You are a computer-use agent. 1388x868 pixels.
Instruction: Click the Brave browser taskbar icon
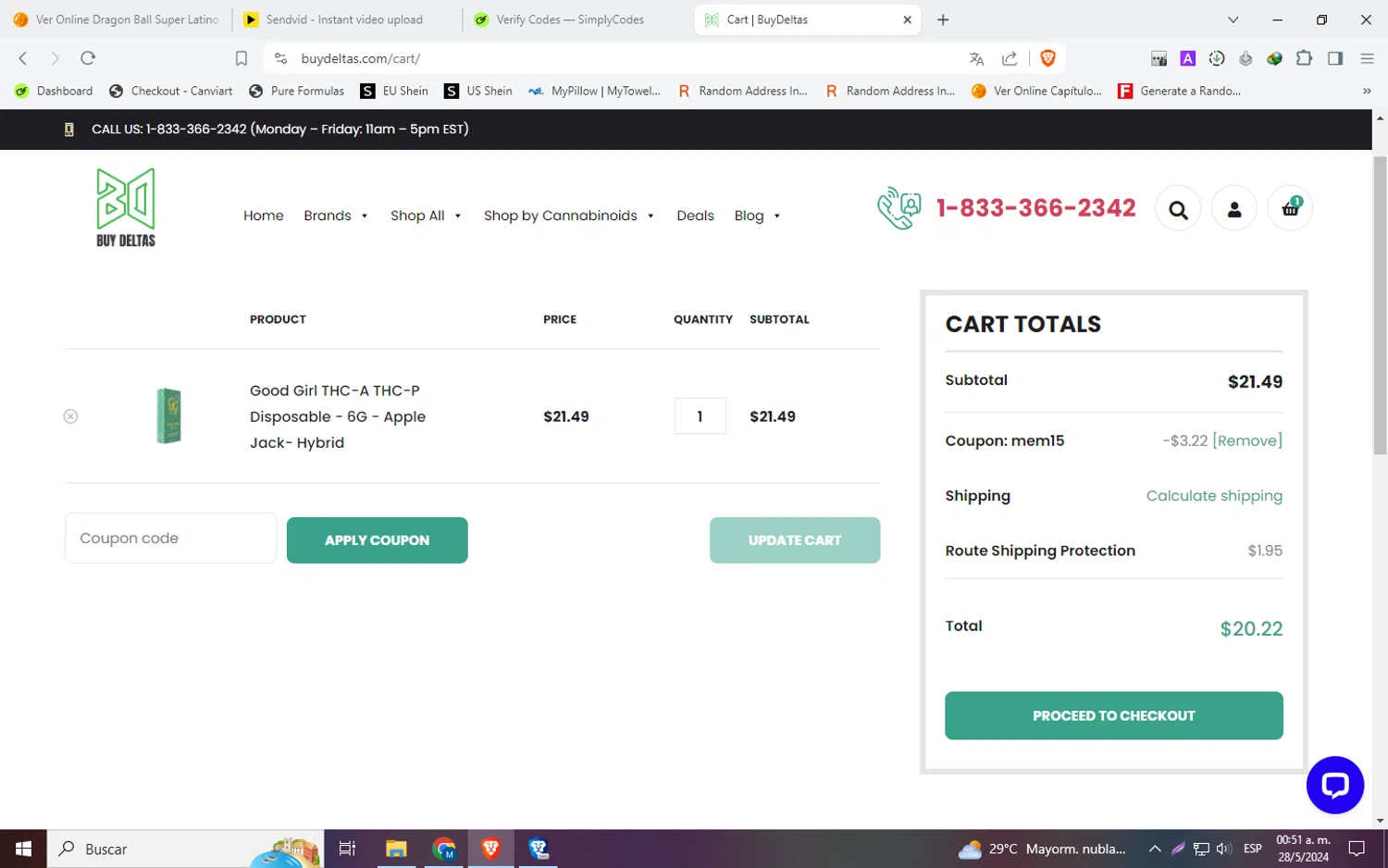click(x=490, y=849)
